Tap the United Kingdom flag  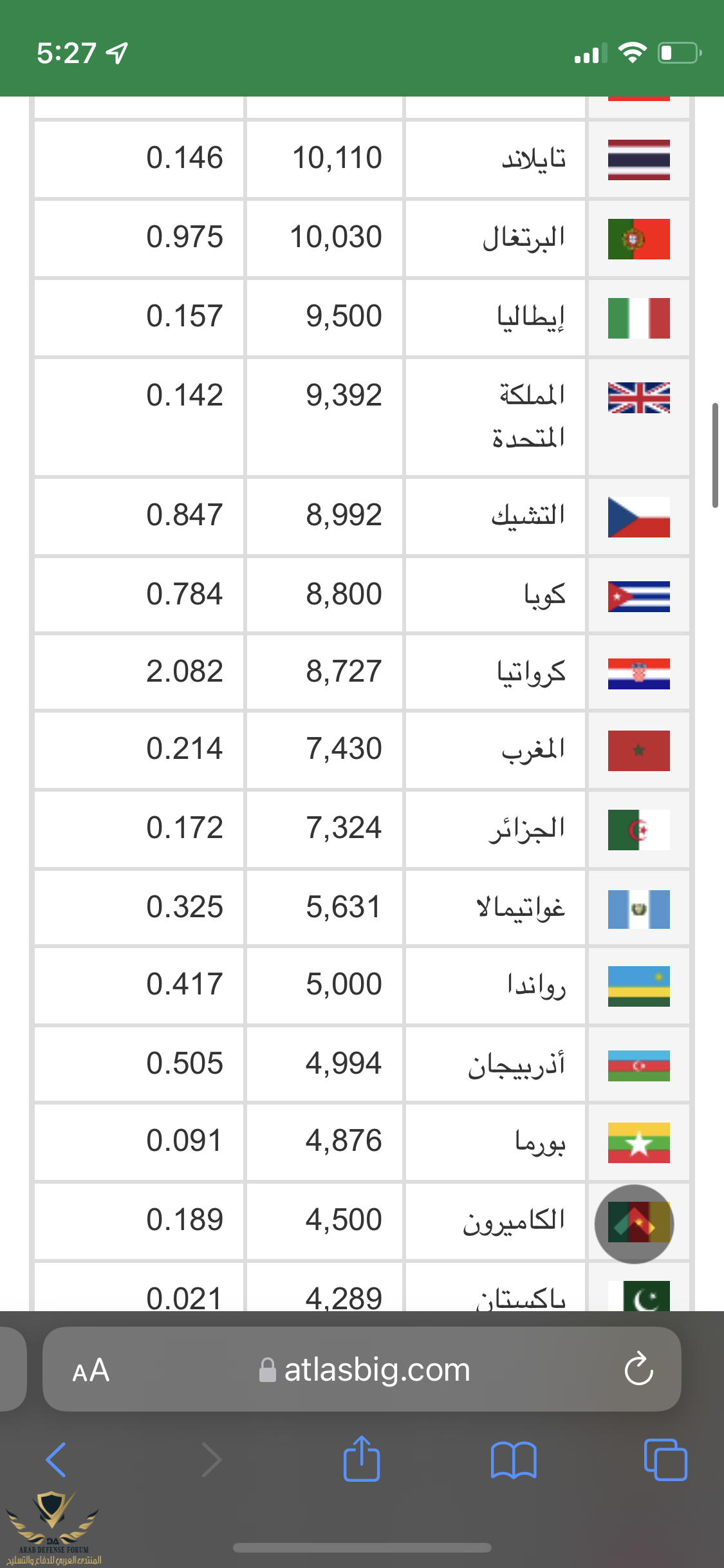click(x=638, y=398)
